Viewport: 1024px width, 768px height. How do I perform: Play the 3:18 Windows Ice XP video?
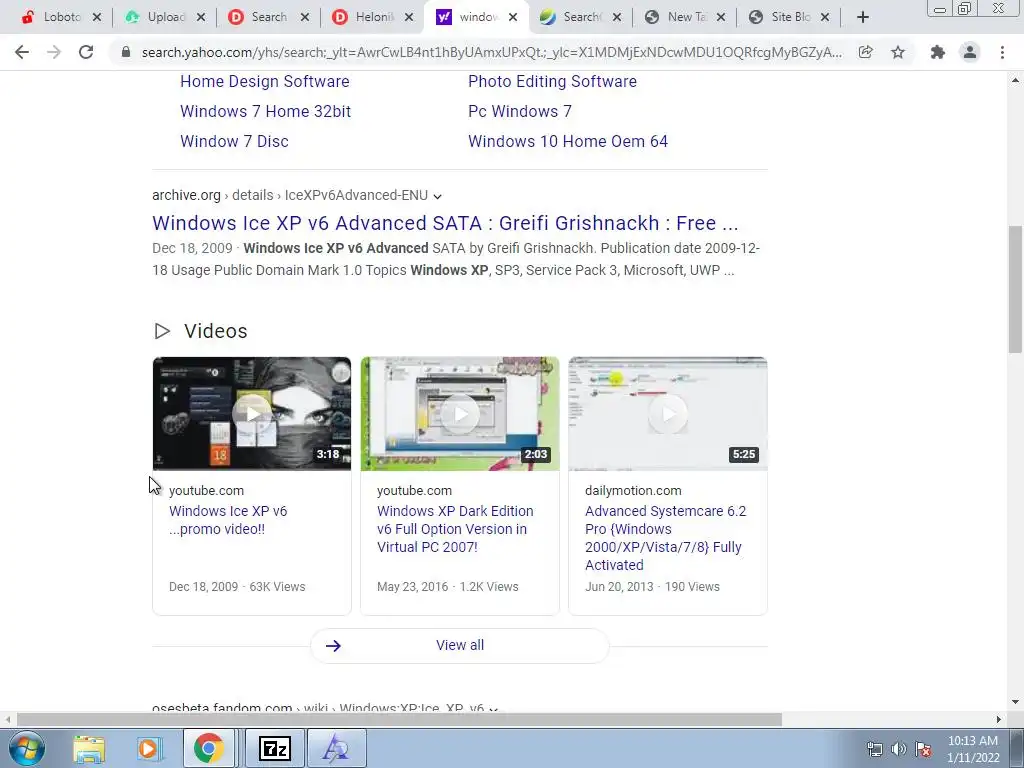point(251,413)
